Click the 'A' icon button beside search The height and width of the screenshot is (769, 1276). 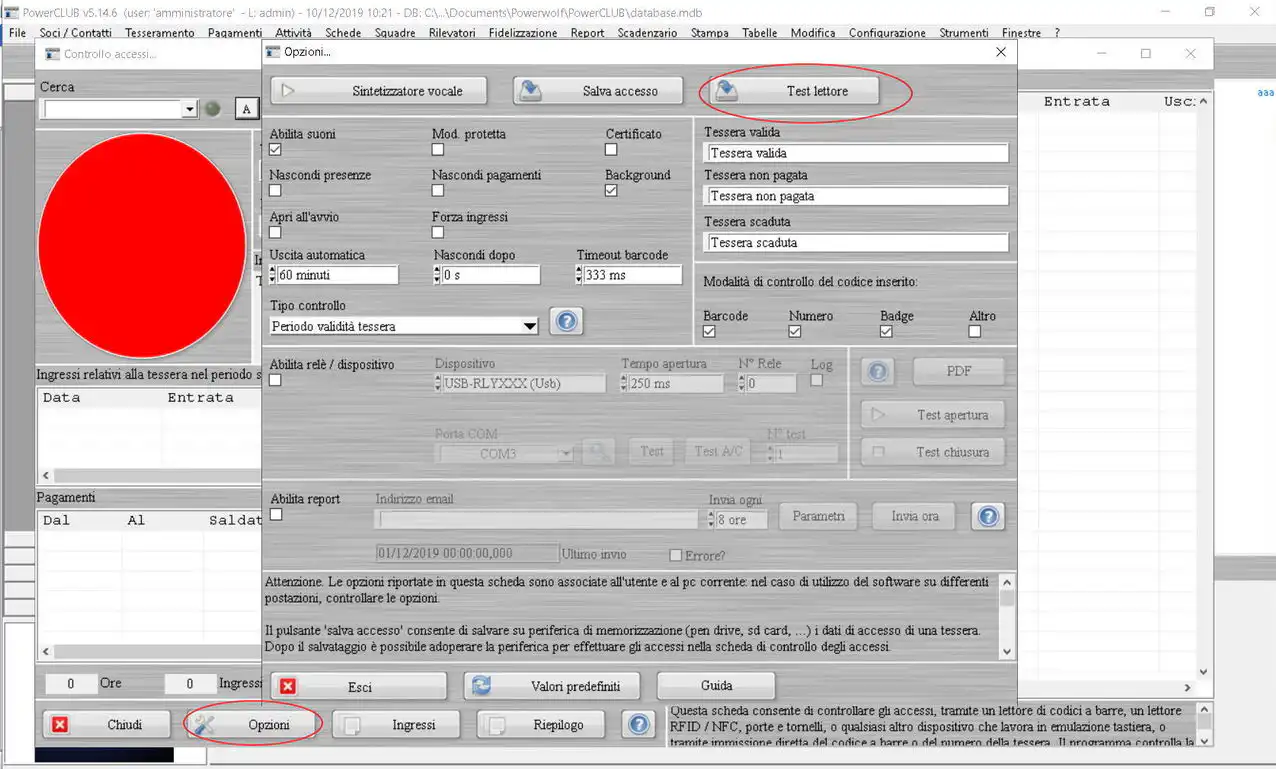246,109
